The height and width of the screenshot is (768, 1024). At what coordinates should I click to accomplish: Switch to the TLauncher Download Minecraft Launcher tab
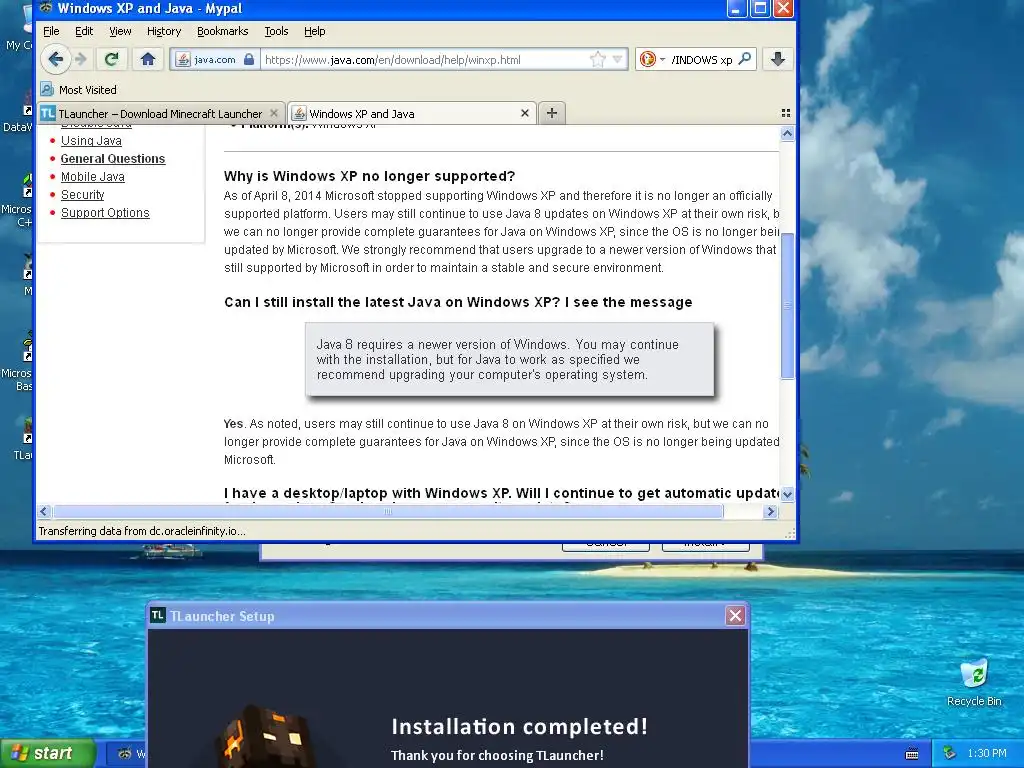pyautogui.click(x=161, y=113)
